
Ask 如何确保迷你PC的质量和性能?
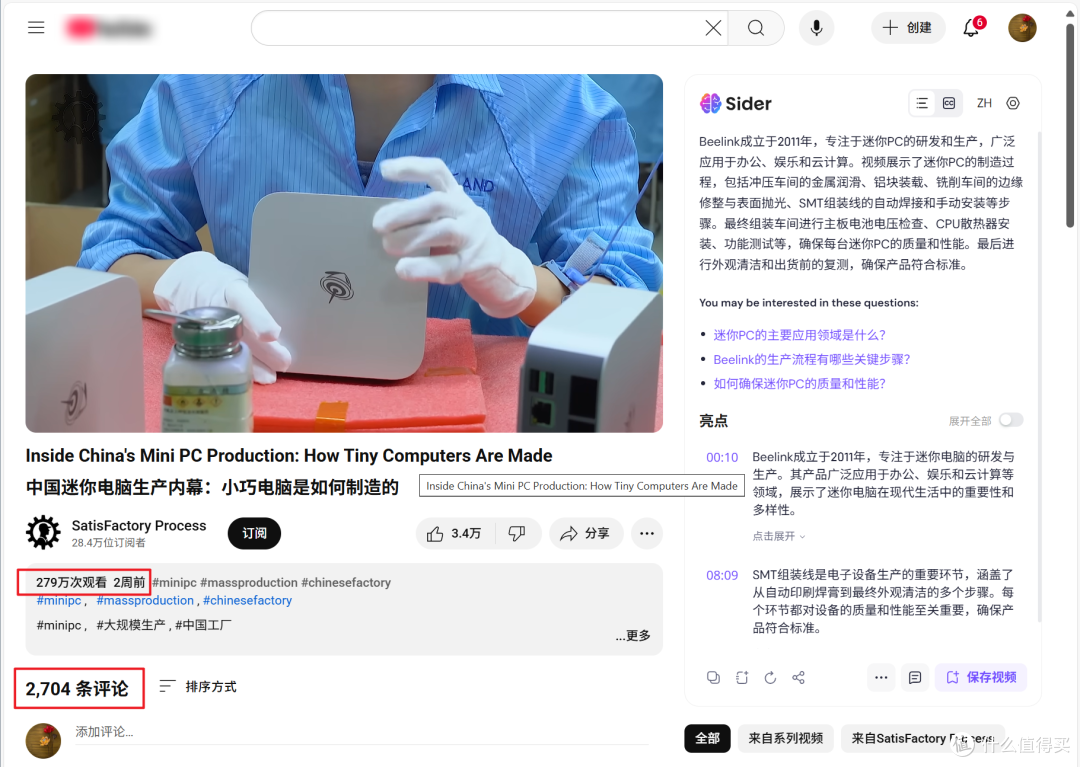799,384
